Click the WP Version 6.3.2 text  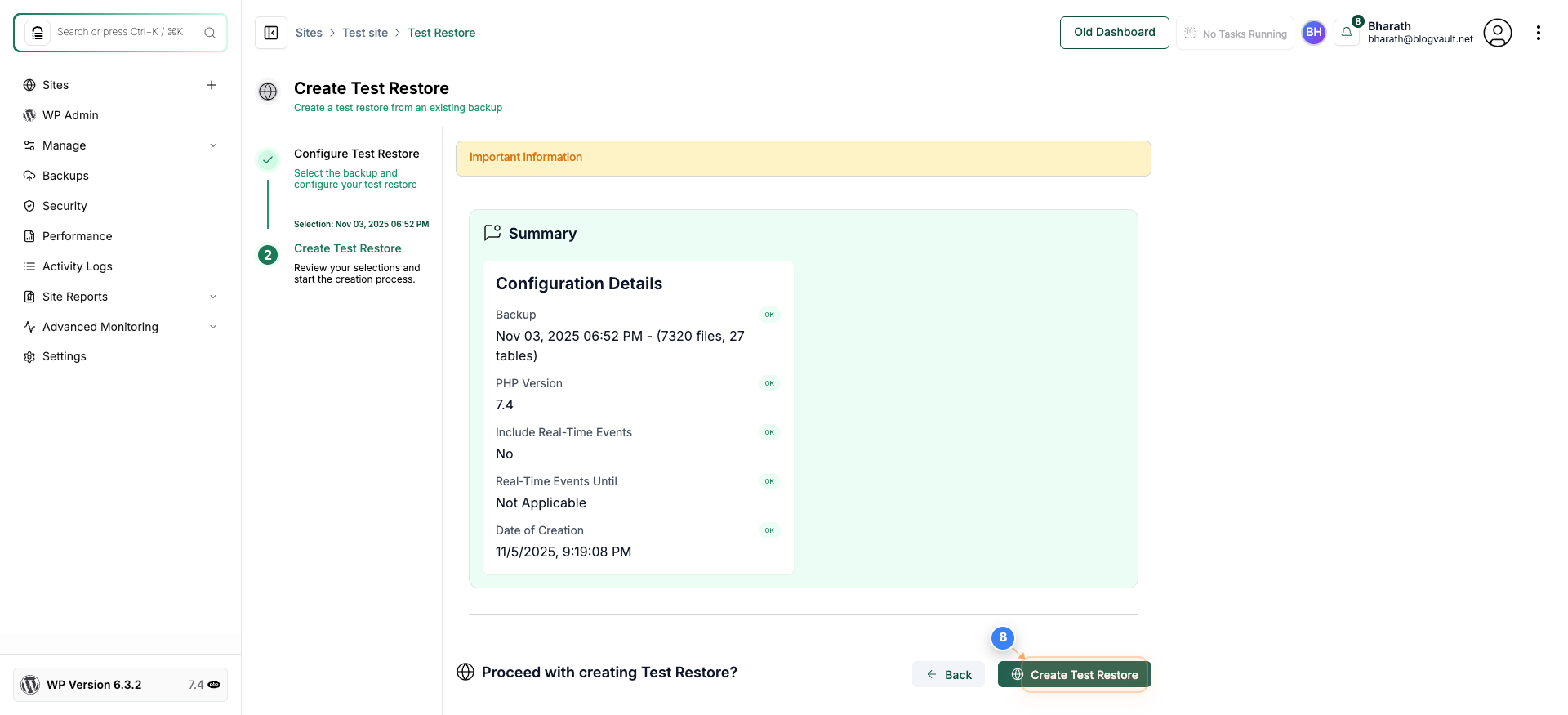click(94, 685)
